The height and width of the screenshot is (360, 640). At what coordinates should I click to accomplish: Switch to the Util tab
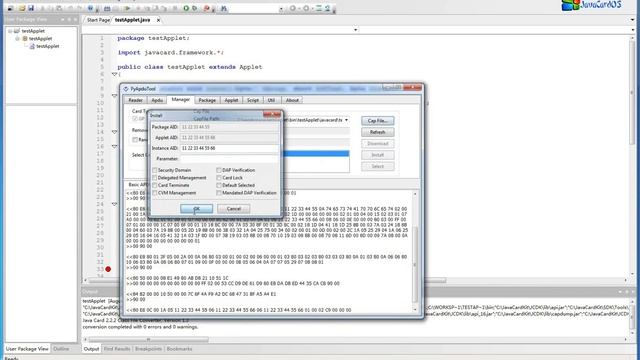(x=271, y=100)
